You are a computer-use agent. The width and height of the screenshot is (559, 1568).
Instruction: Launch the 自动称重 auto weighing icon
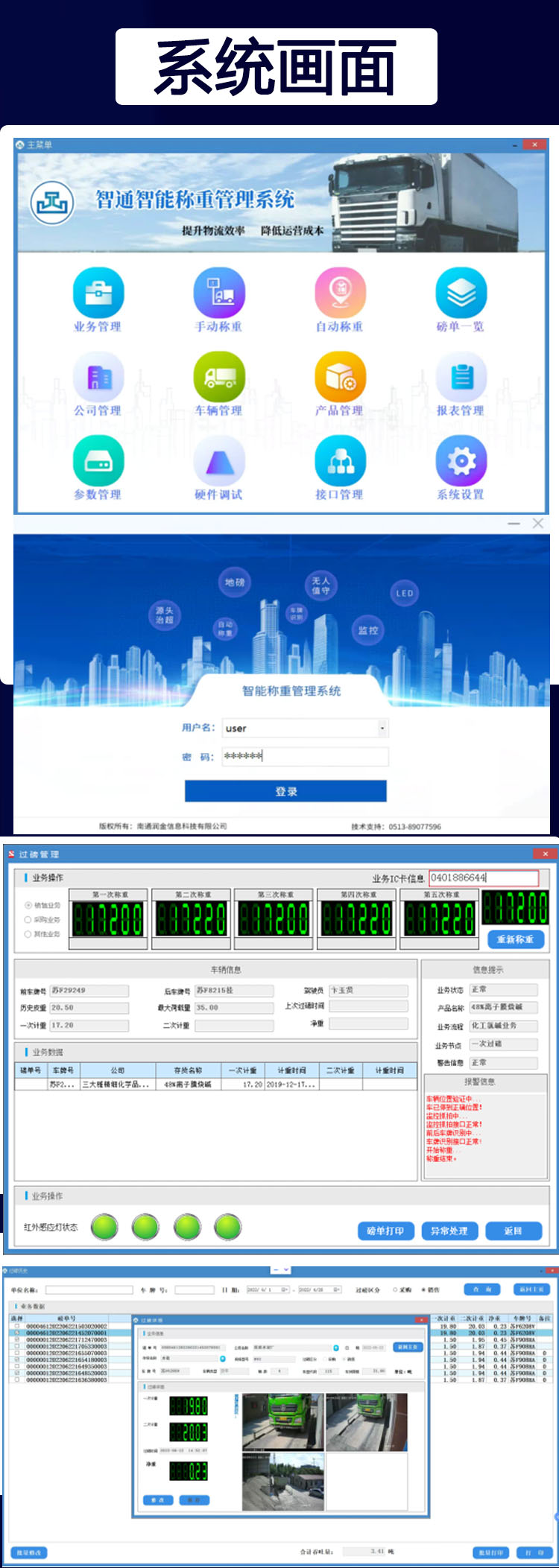pos(340,292)
